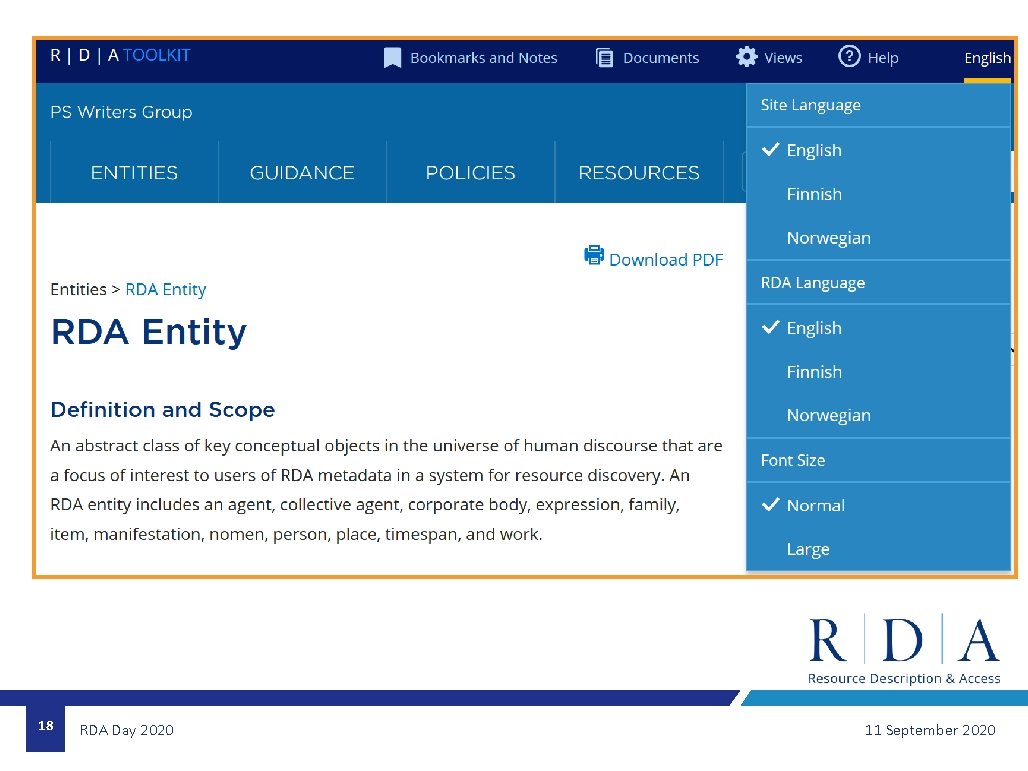Image resolution: width=1028 pixels, height=771 pixels.
Task: Open the GUIDANCE tab
Action: tap(302, 172)
